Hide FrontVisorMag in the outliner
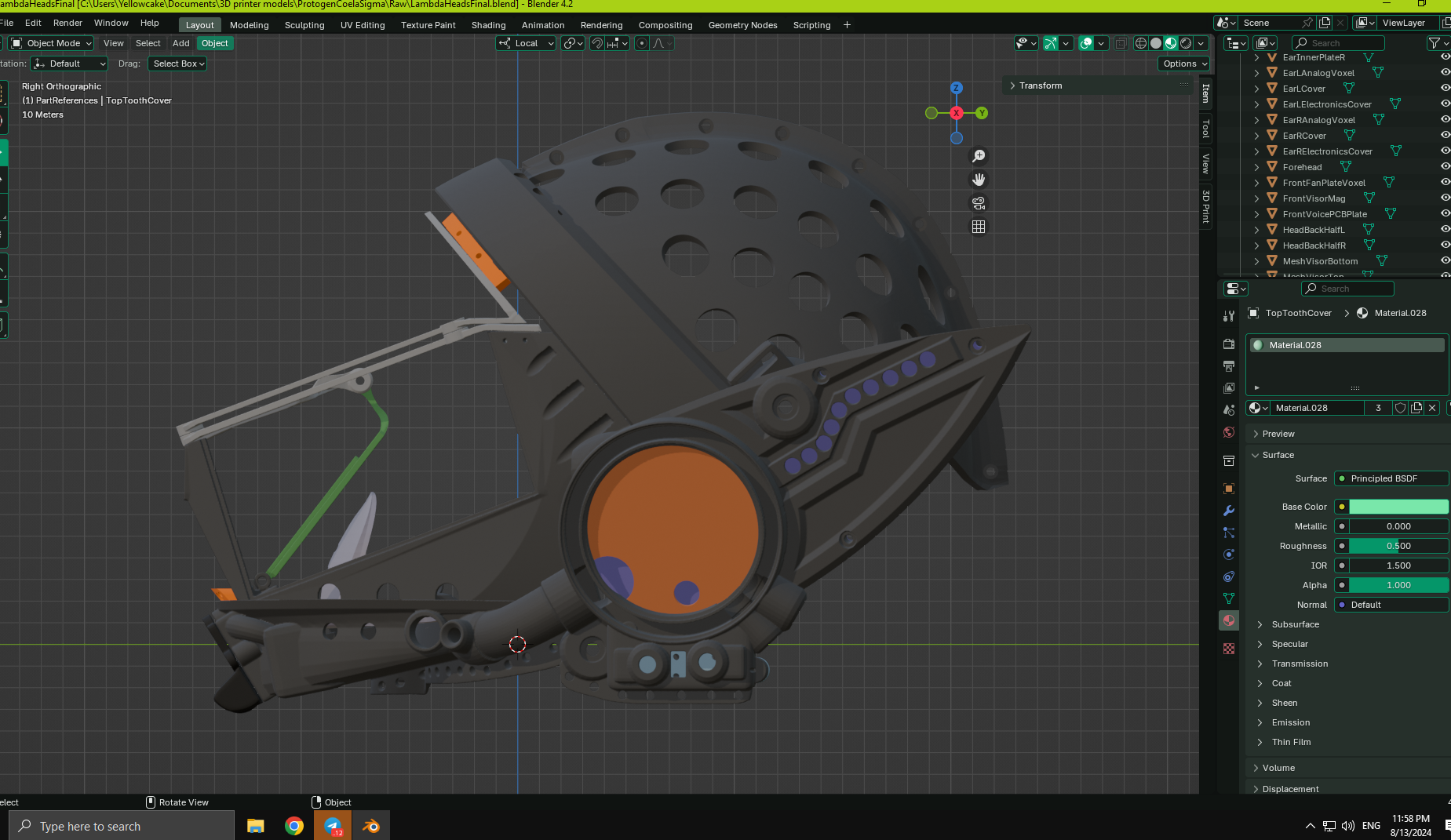Image resolution: width=1451 pixels, height=840 pixels. 1445,198
